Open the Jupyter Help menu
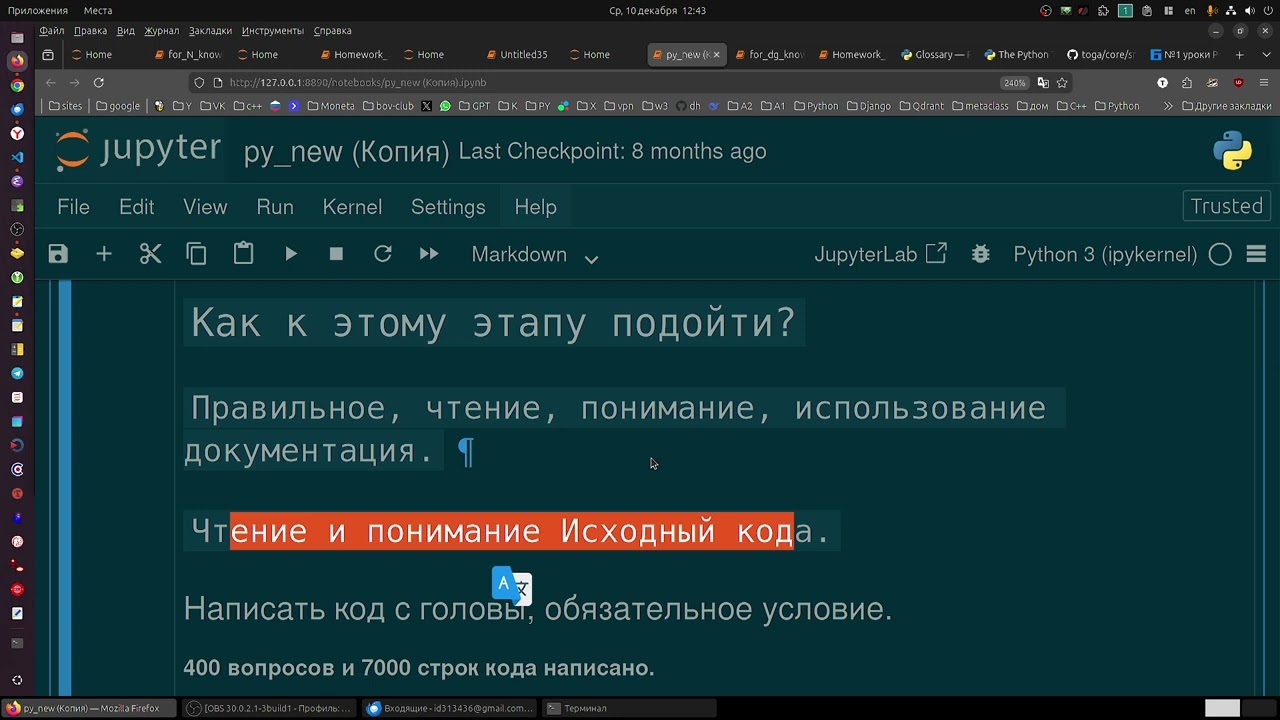Screen dimensions: 1280x720 pos(535,206)
